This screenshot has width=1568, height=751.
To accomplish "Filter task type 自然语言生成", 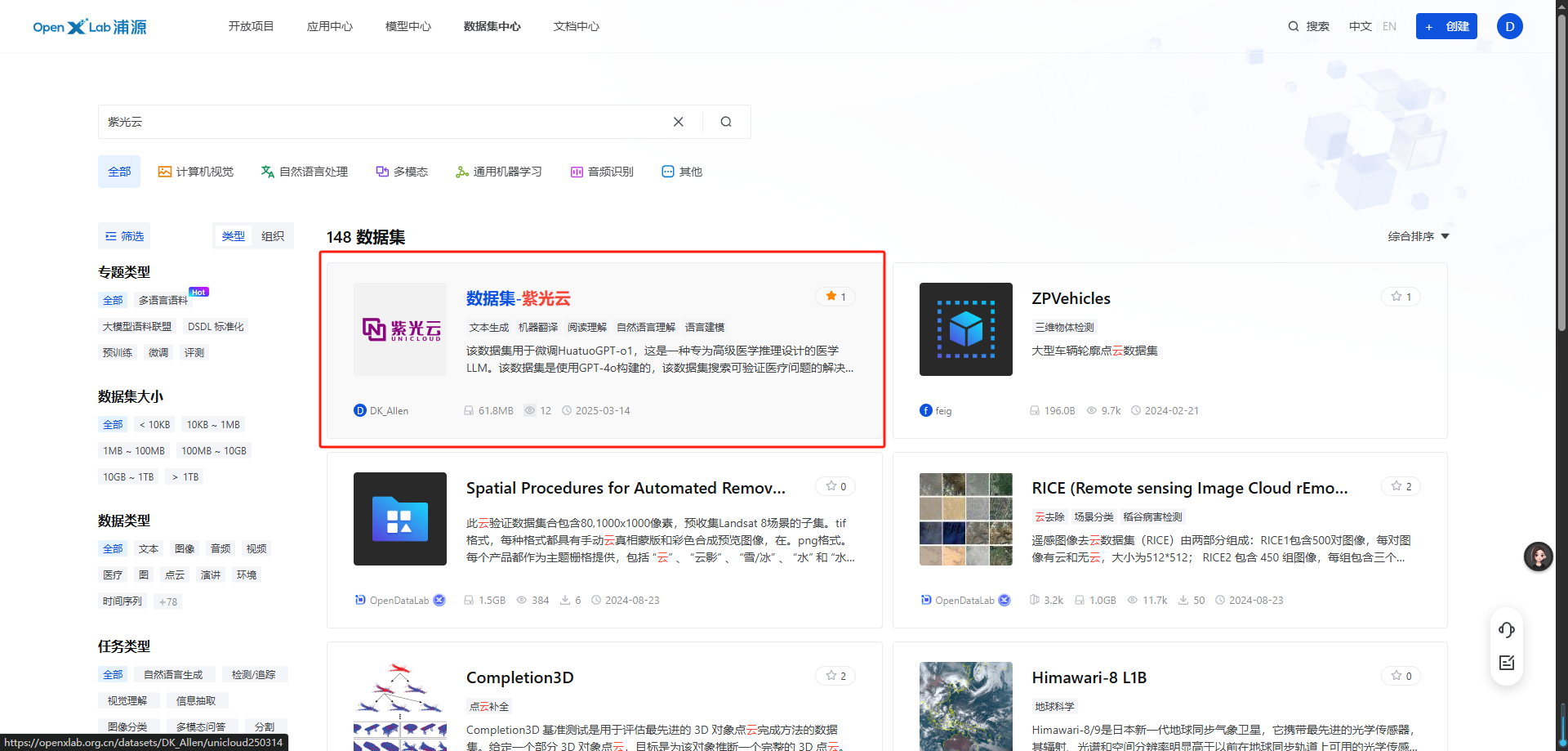I will click(x=173, y=674).
